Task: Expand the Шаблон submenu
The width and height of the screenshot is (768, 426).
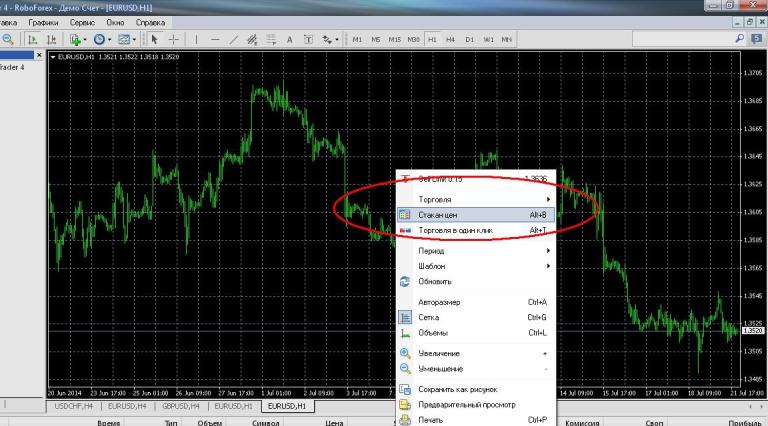Action: [x=476, y=266]
